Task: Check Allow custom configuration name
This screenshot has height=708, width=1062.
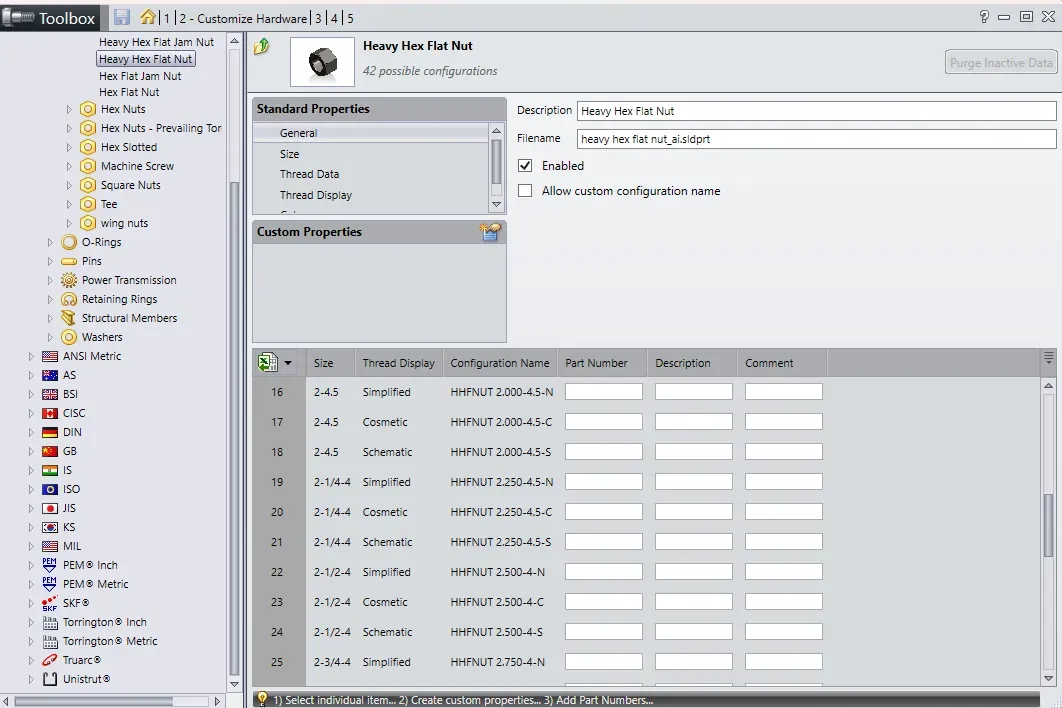Action: point(525,191)
